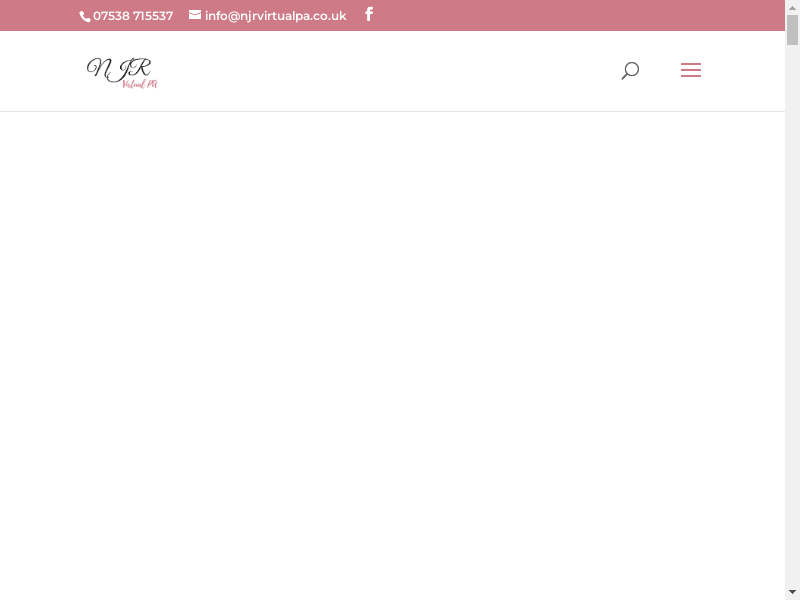The width and height of the screenshot is (800, 600).
Task: Click the '715537' part of the phone number
Action: 153,16
